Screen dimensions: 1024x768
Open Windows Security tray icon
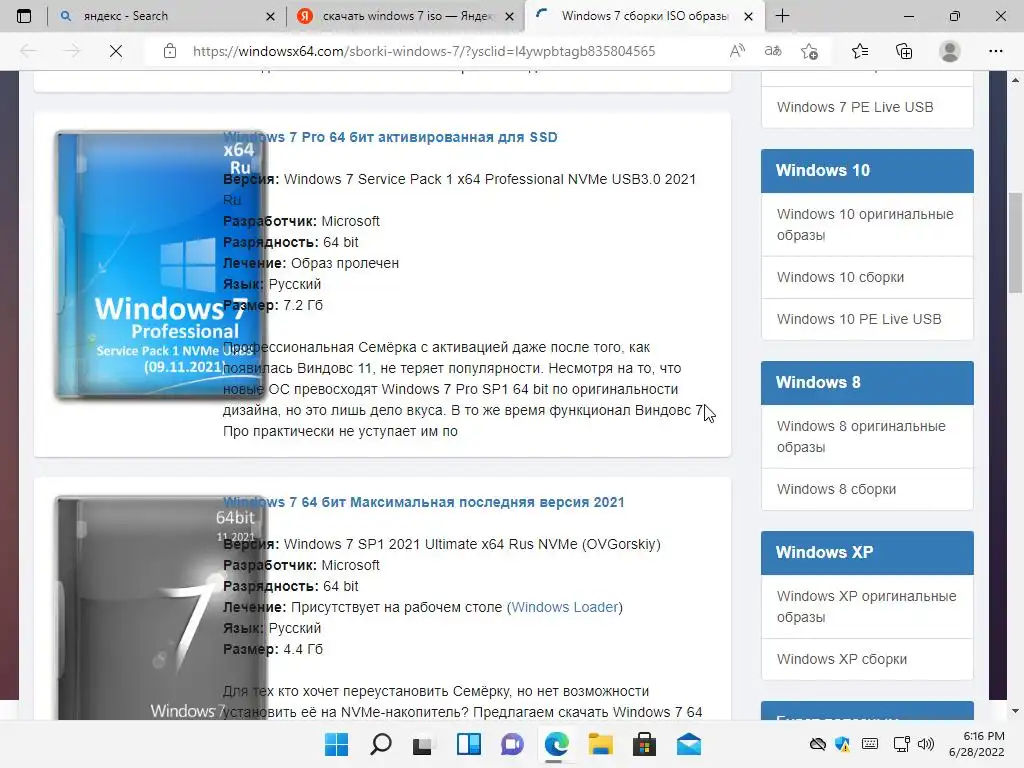click(x=842, y=744)
